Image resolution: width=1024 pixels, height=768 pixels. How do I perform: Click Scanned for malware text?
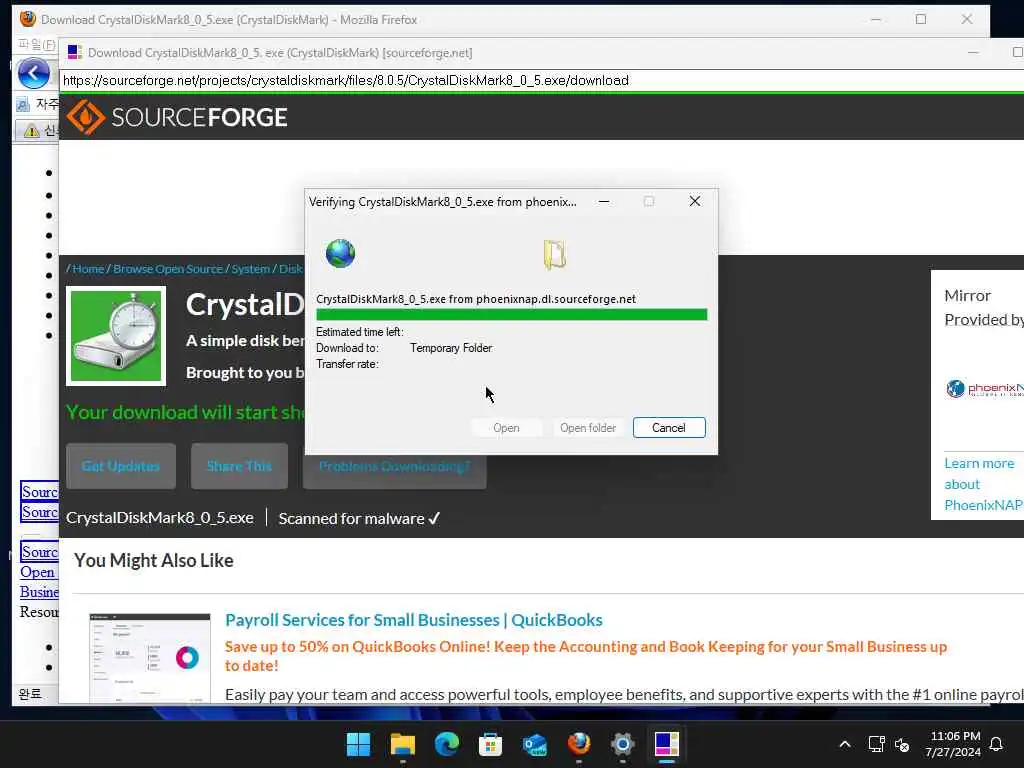[359, 519]
